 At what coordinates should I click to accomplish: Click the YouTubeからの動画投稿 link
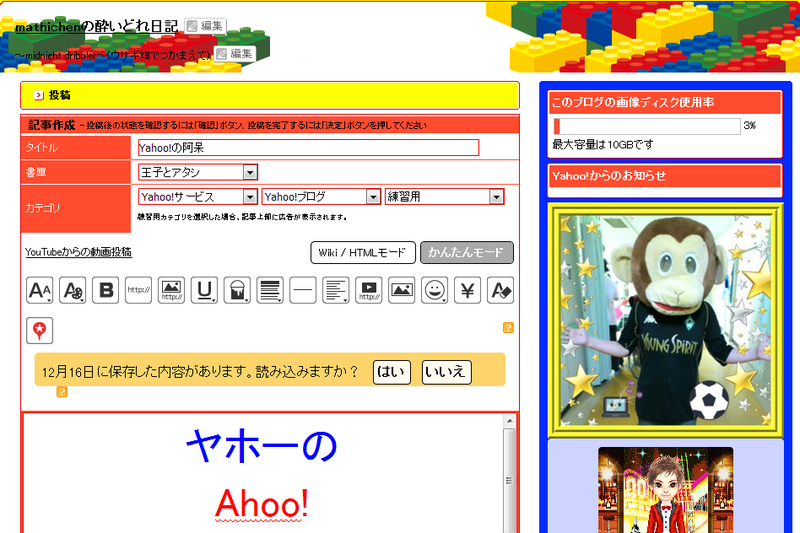[x=79, y=252]
